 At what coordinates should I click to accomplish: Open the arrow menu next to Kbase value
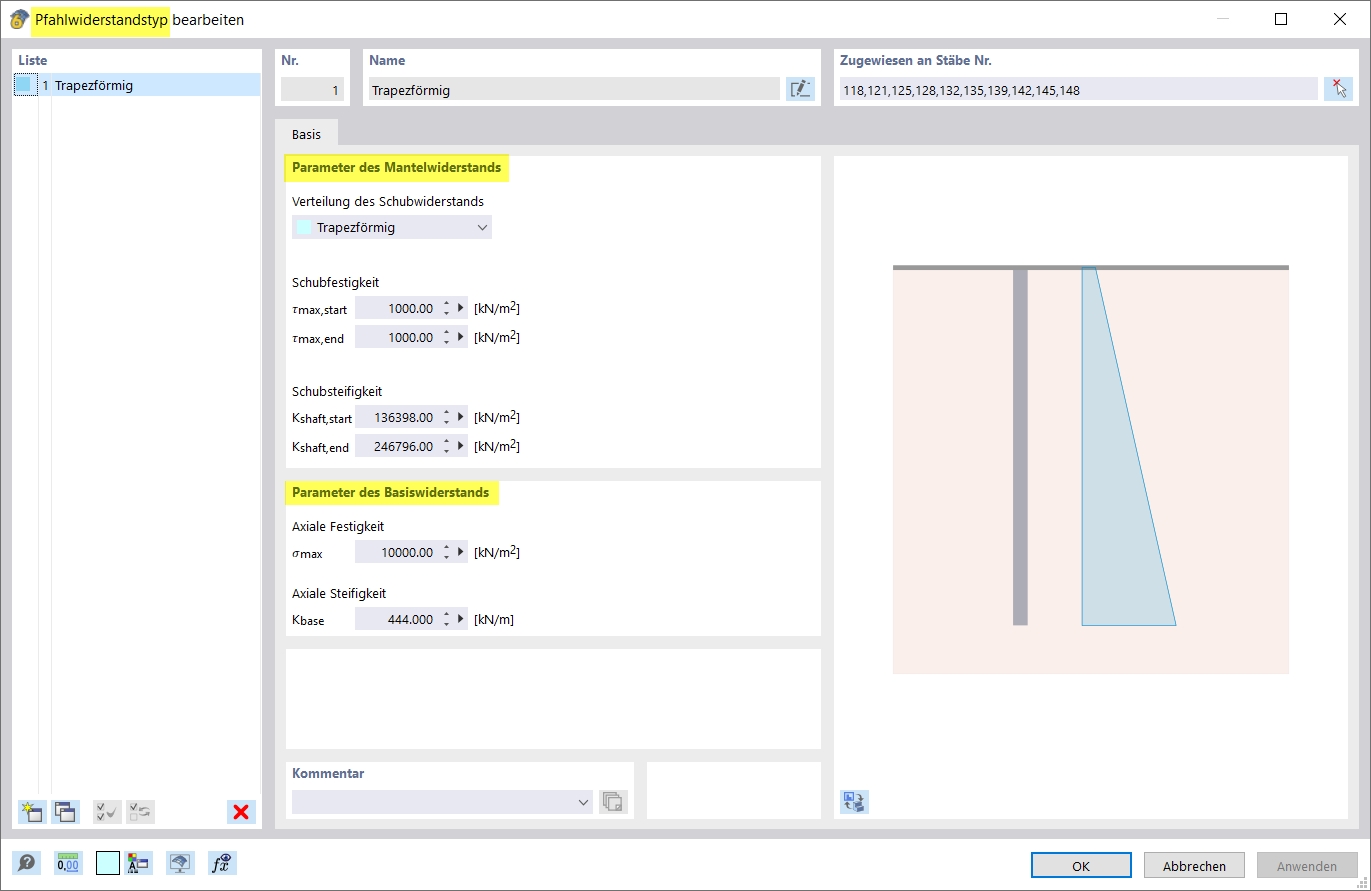pos(460,619)
